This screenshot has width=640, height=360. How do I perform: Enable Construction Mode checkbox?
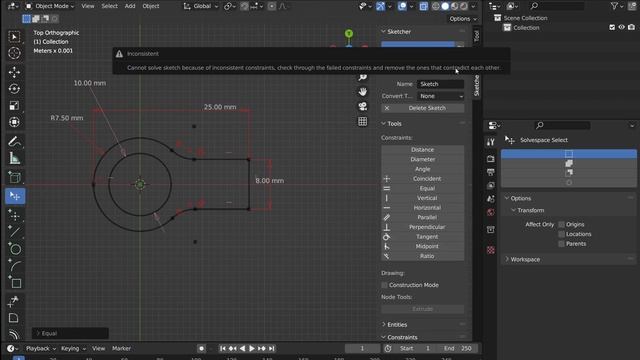(x=384, y=285)
